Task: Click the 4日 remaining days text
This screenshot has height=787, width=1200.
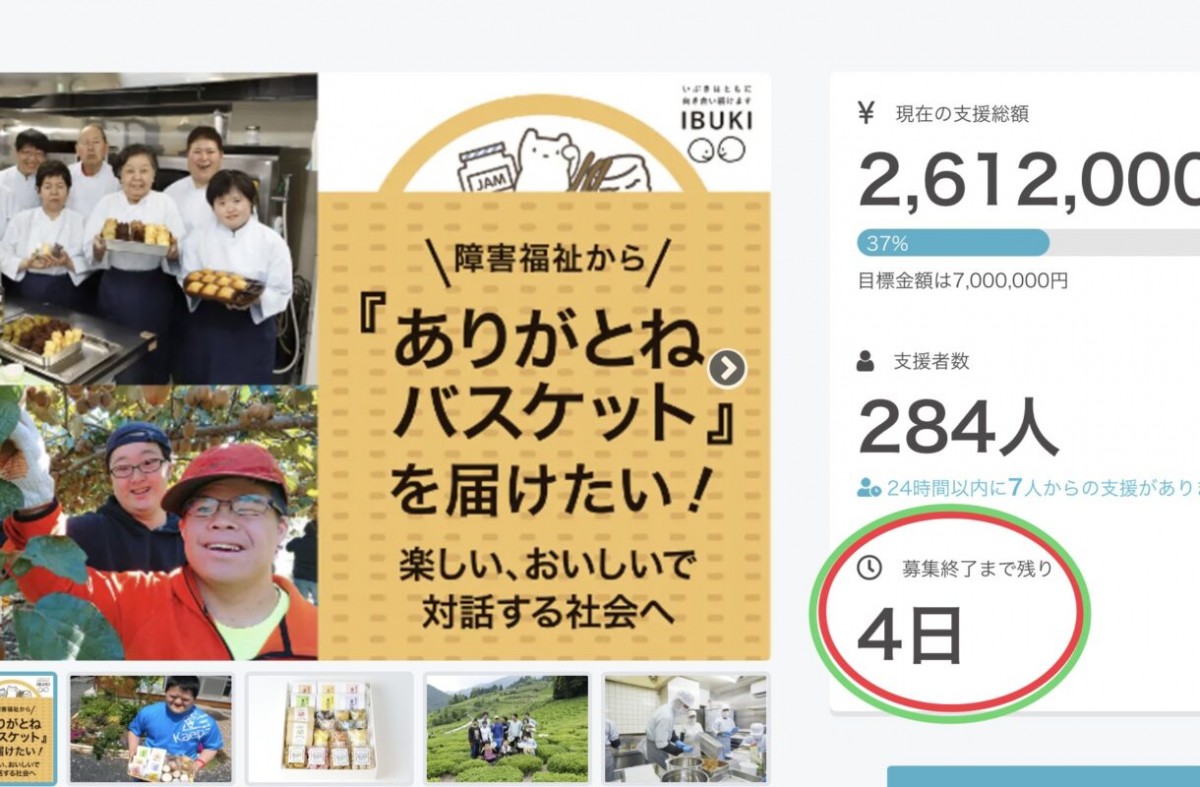Action: [910, 634]
